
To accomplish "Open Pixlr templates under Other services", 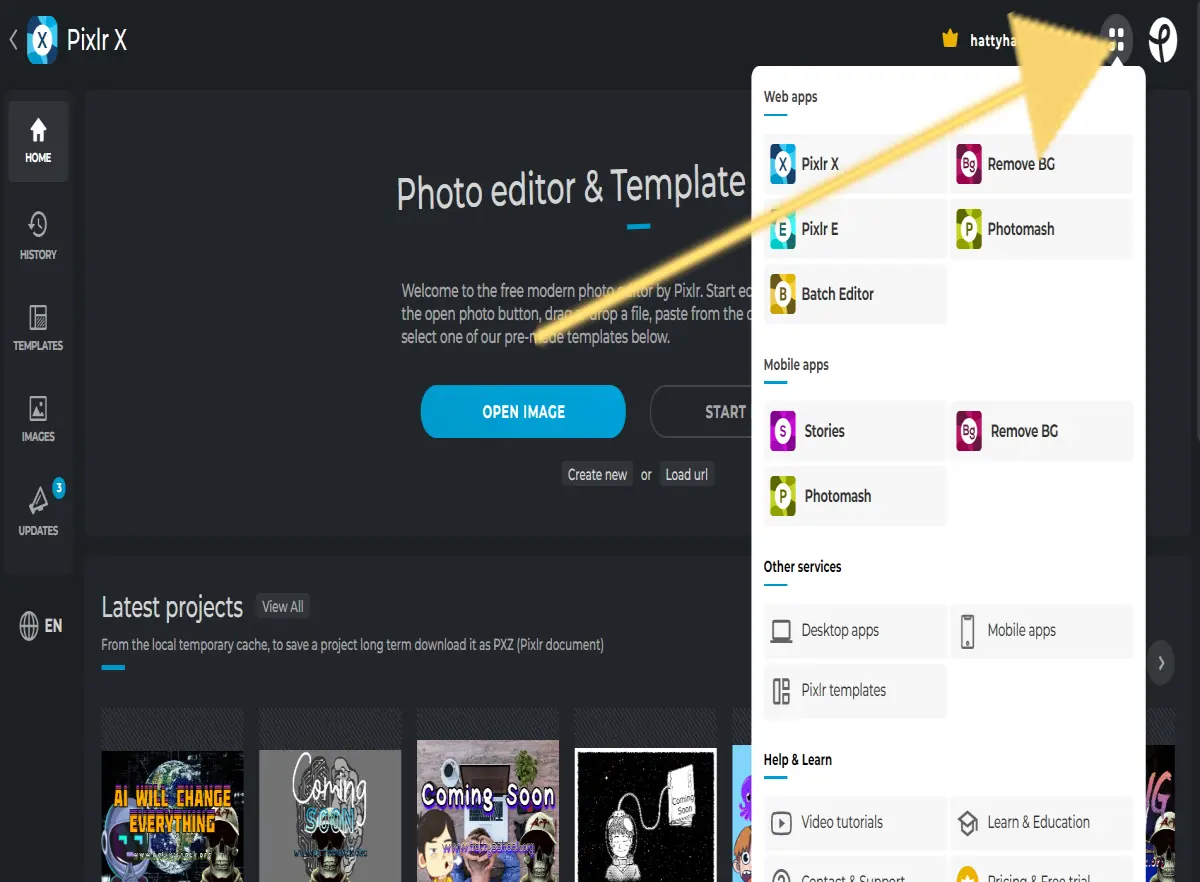I will (x=855, y=691).
